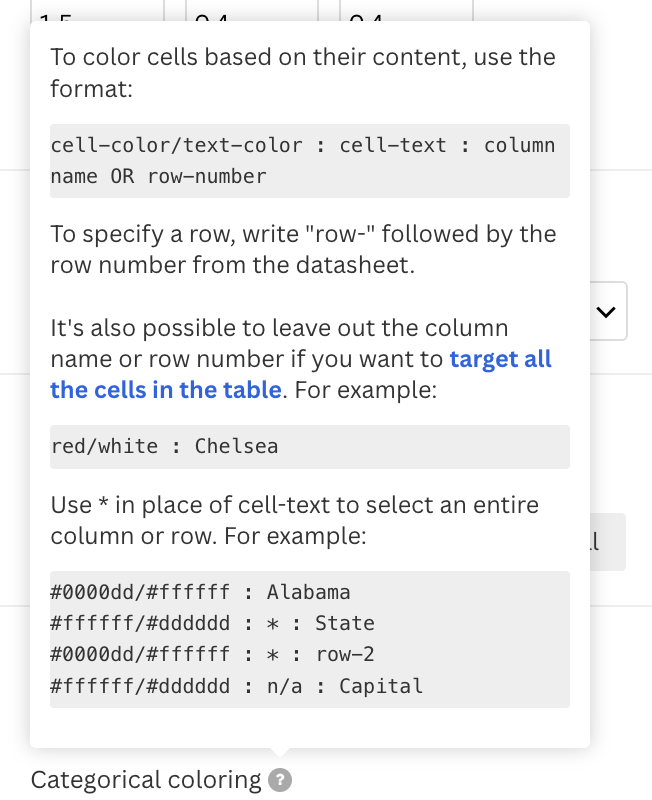Screen dimensions: 652x800
Task: Select the middle table cell showing 0.4
Action: [x=252, y=10]
